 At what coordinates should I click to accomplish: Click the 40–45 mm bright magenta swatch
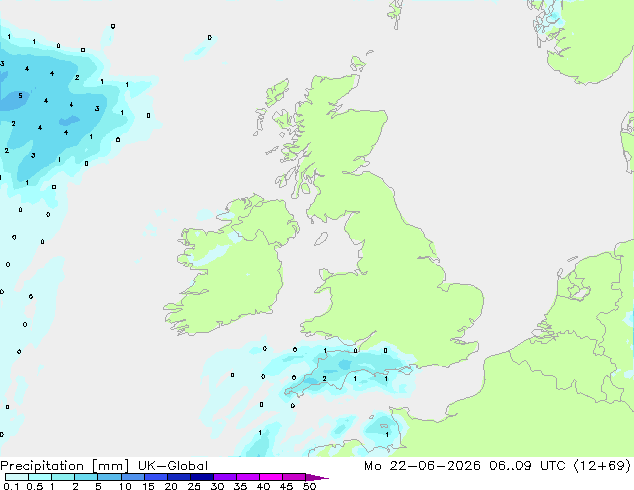click(271, 477)
